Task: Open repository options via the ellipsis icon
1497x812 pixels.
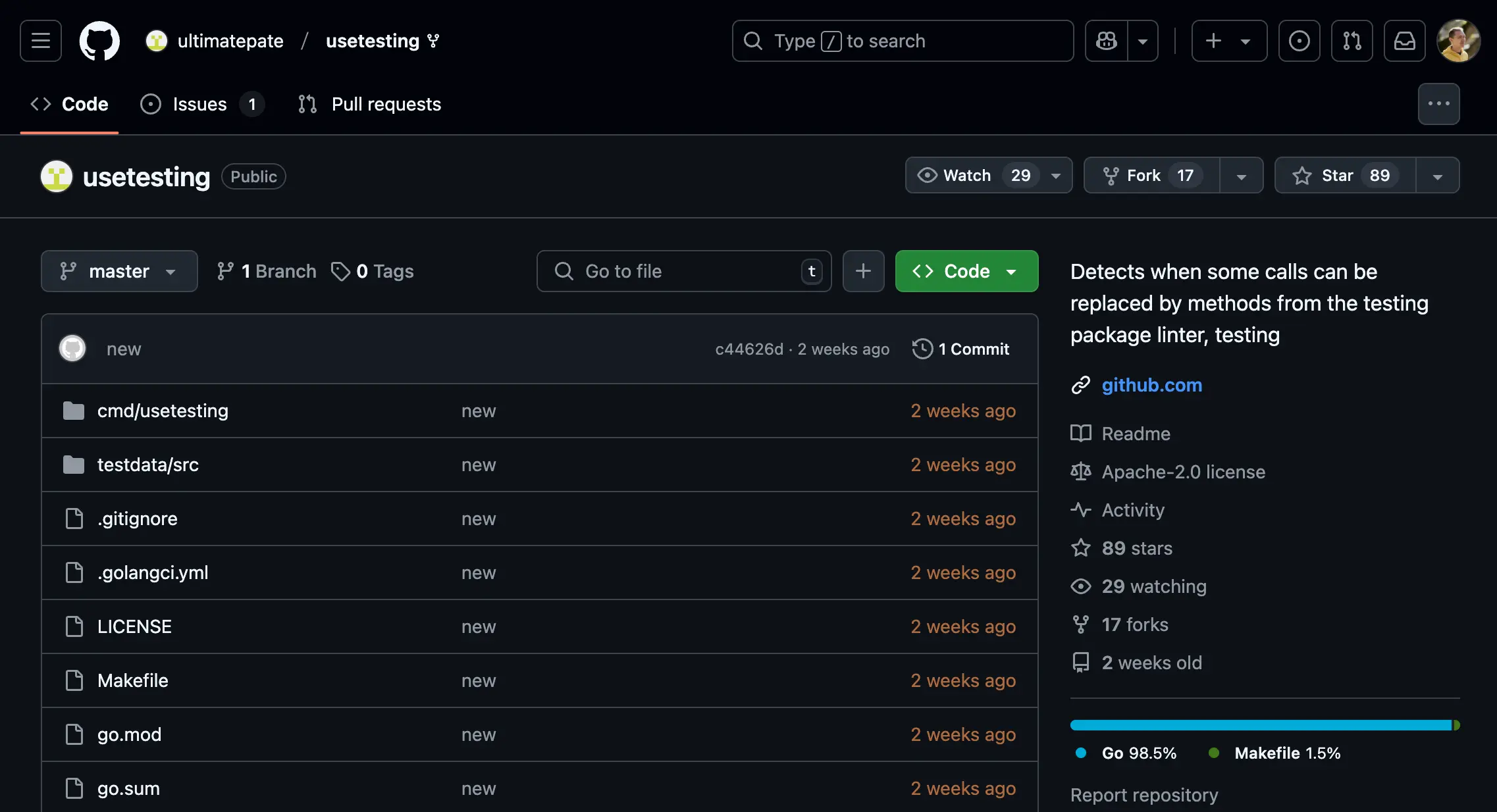Action: click(x=1439, y=103)
